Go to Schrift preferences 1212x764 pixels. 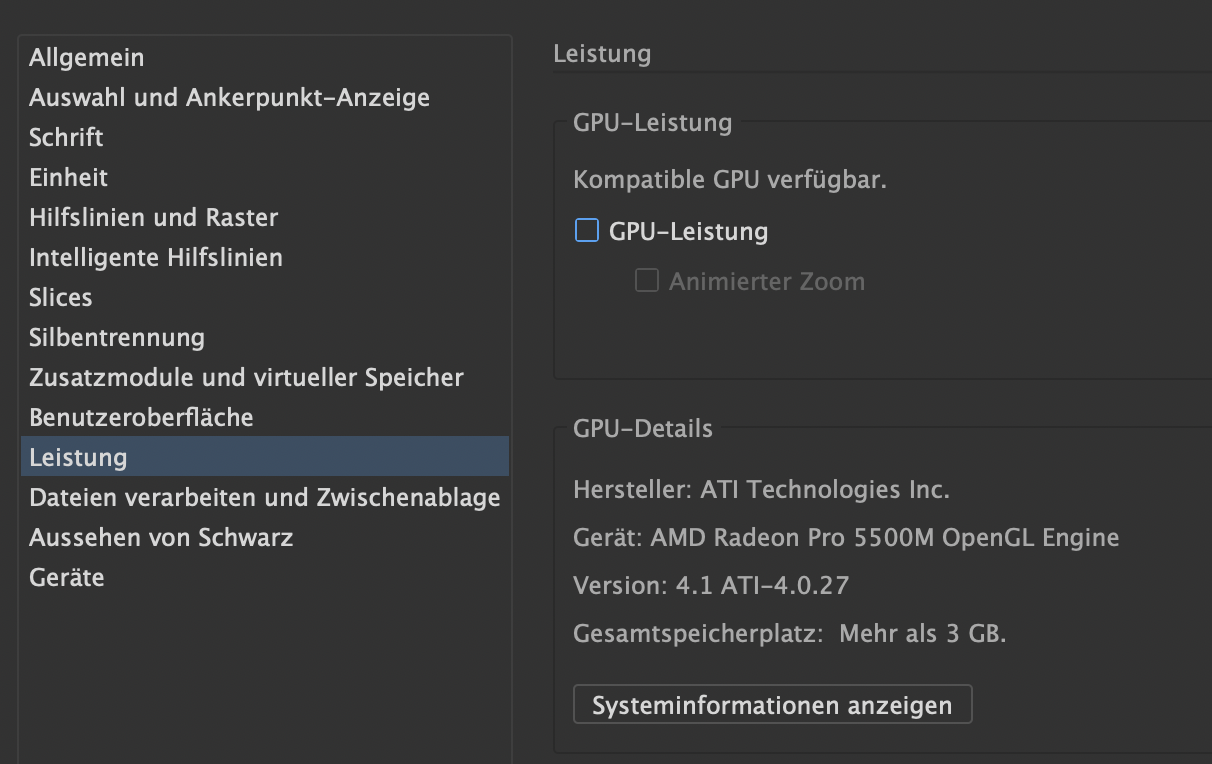tap(67, 138)
